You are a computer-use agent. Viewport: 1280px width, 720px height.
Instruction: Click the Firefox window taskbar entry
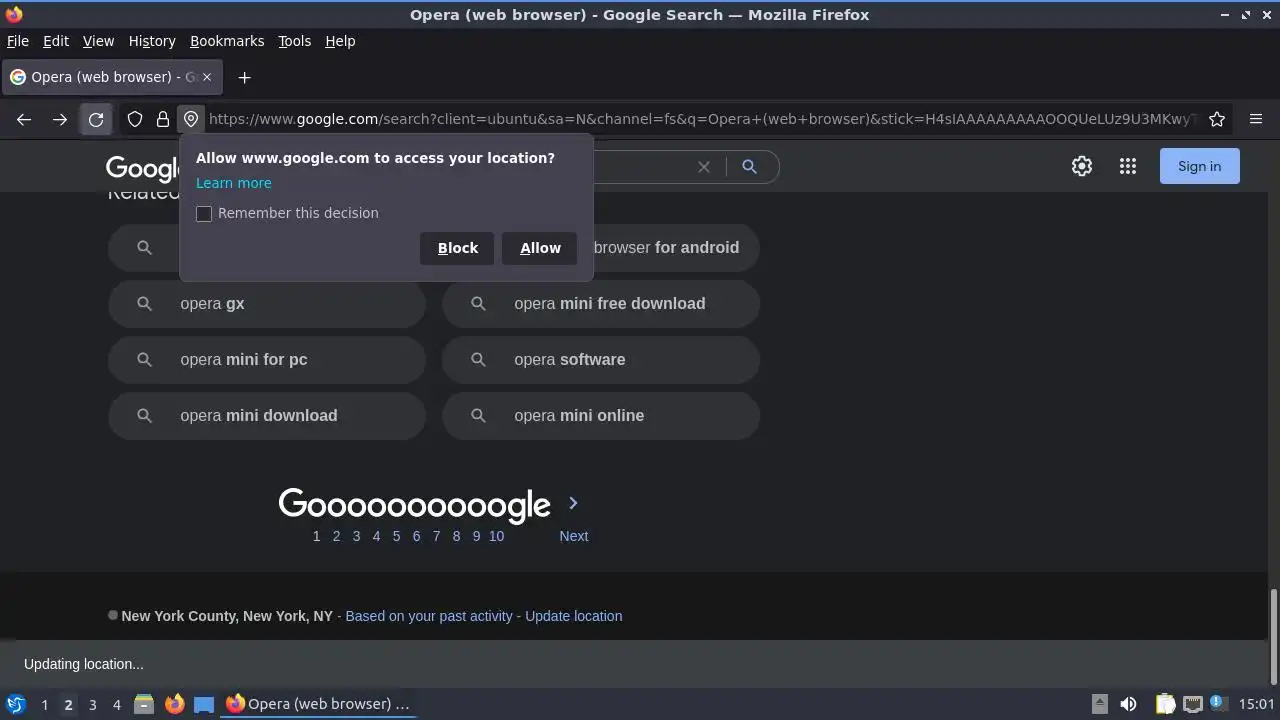point(318,704)
